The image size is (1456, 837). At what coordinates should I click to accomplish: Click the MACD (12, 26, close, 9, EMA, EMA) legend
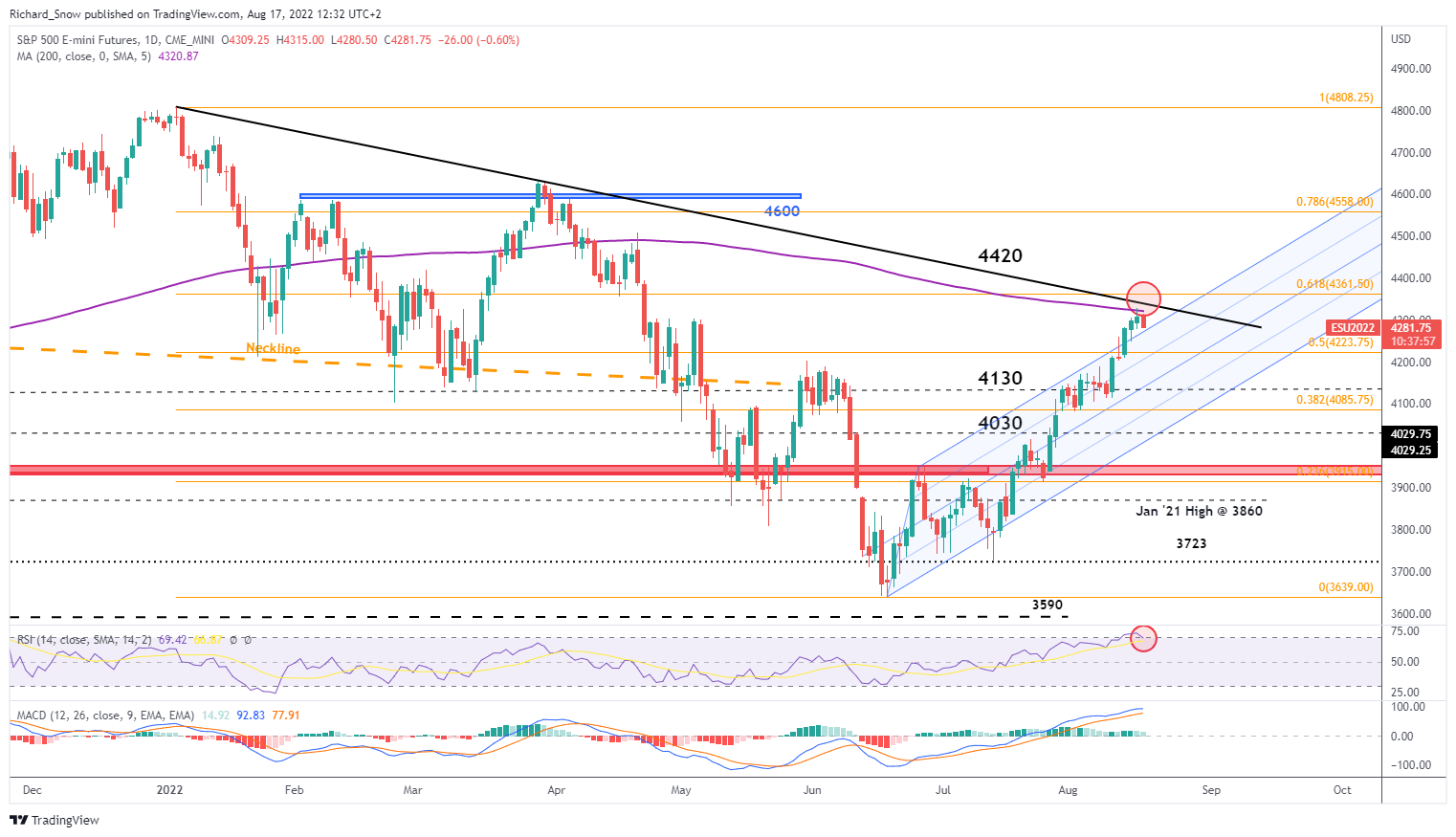[105, 716]
